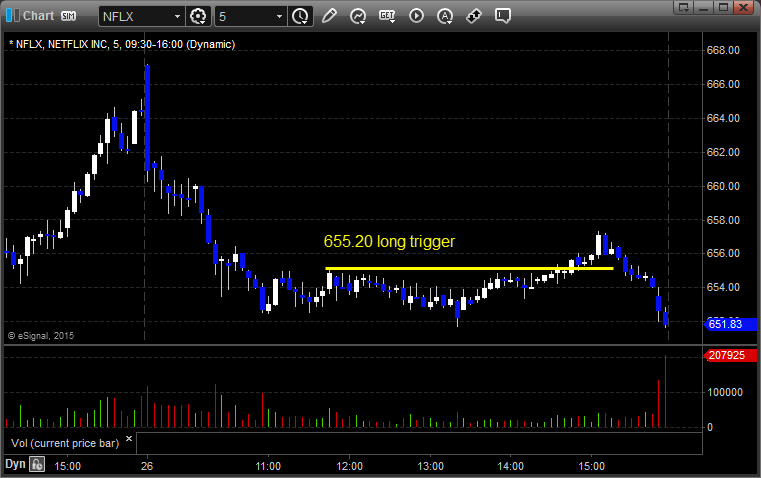Open the alerts circled-A menu
This screenshot has width=761, height=478.
click(445, 16)
